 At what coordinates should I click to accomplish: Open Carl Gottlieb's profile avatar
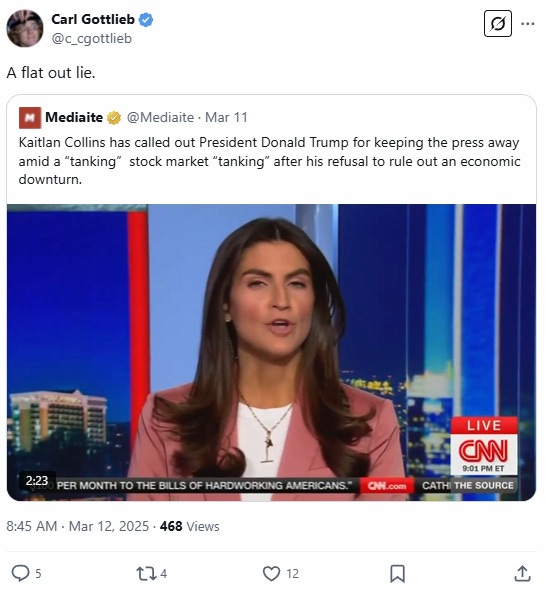pyautogui.click(x=25, y=28)
